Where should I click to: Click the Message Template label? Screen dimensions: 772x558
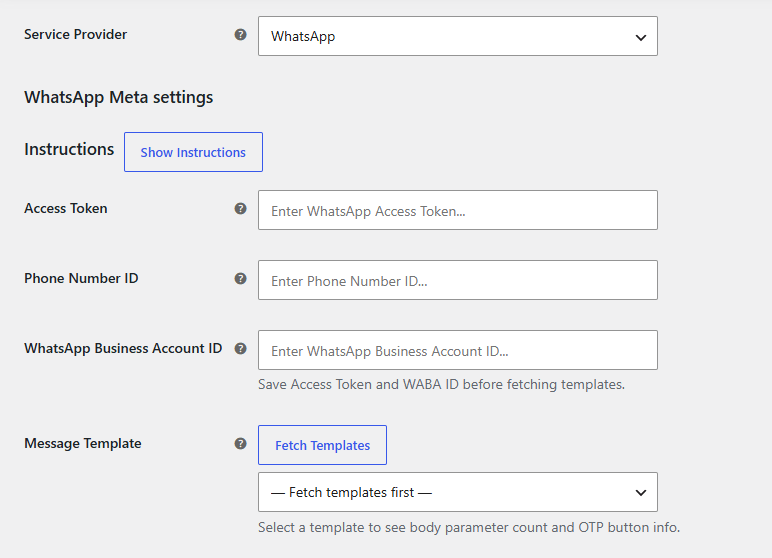[83, 443]
